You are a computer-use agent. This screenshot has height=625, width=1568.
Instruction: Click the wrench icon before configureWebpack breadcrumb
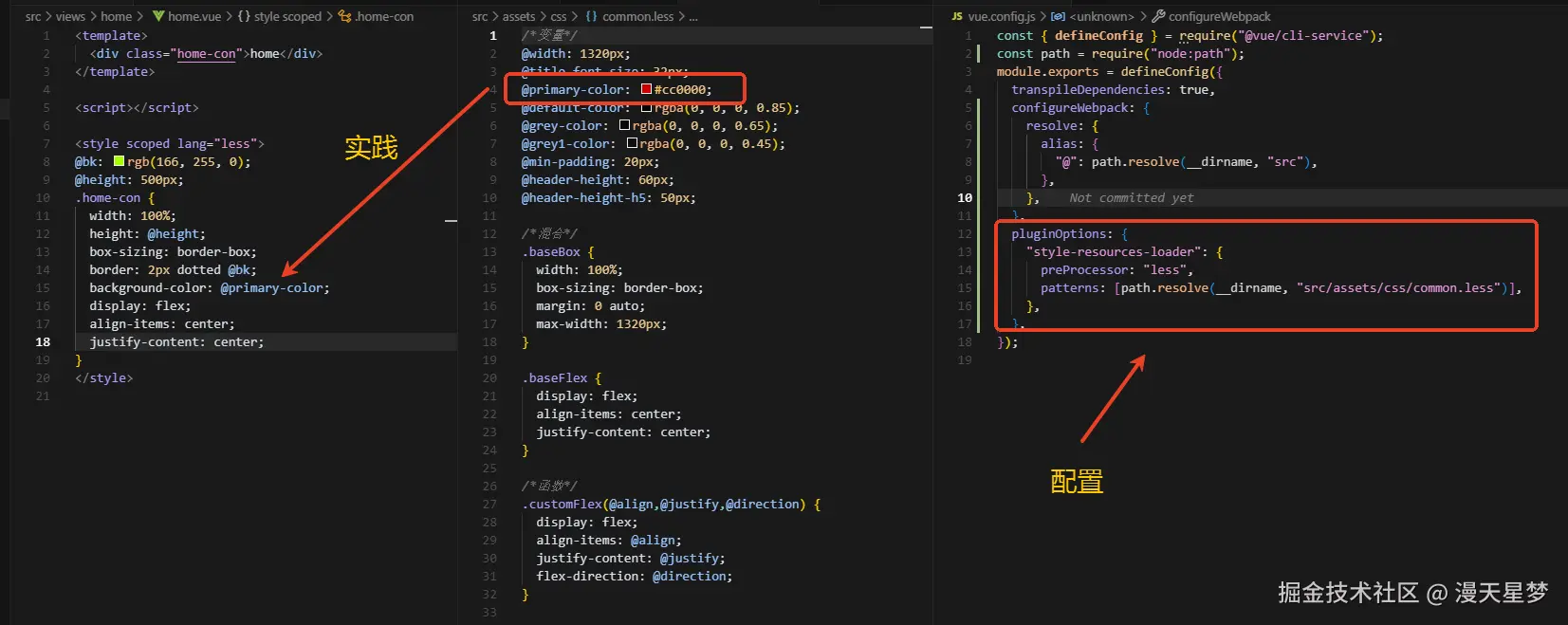(1158, 16)
